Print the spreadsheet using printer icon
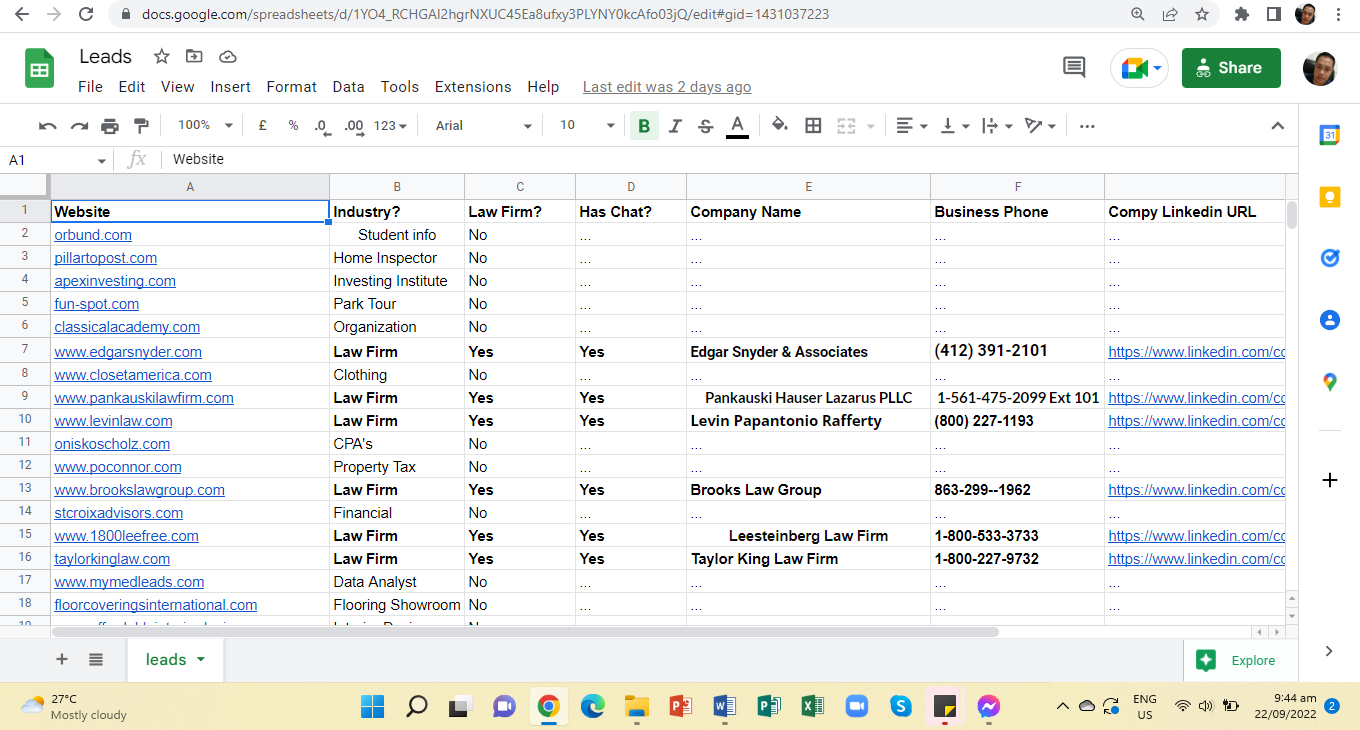1360x730 pixels. 110,126
